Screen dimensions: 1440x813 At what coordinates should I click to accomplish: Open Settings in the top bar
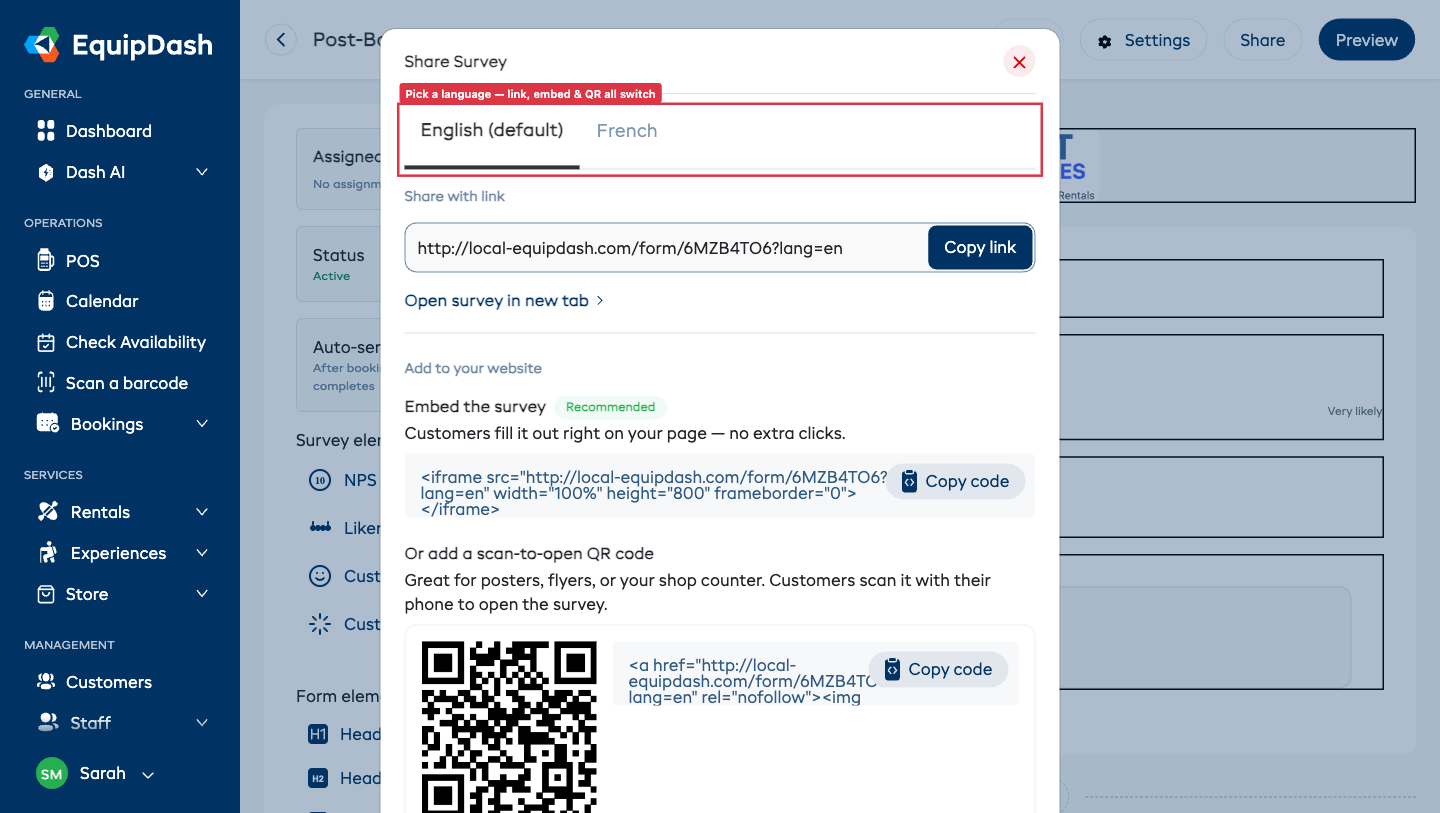1144,40
